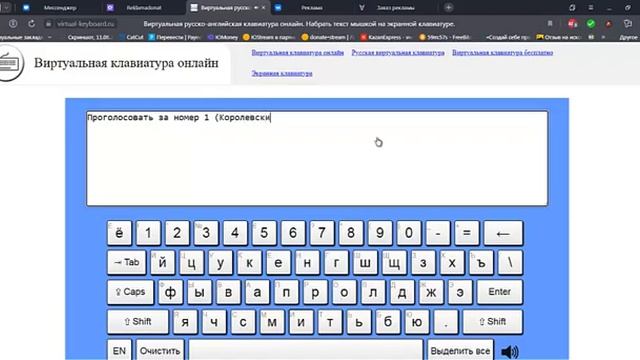Reload the page with refresh icon
The height and width of the screenshot is (360, 640).
31,24
